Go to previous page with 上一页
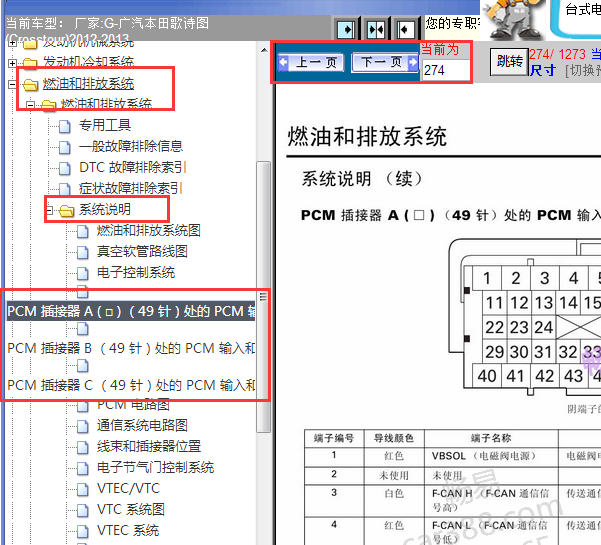 coord(311,62)
